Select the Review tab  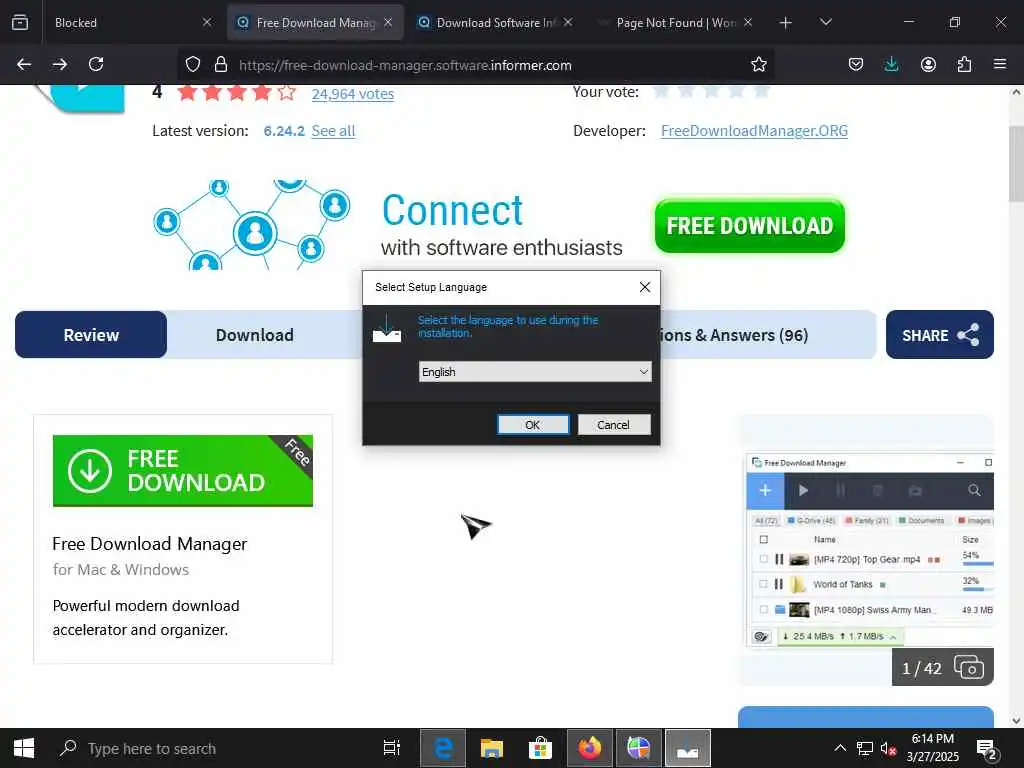[x=91, y=335]
